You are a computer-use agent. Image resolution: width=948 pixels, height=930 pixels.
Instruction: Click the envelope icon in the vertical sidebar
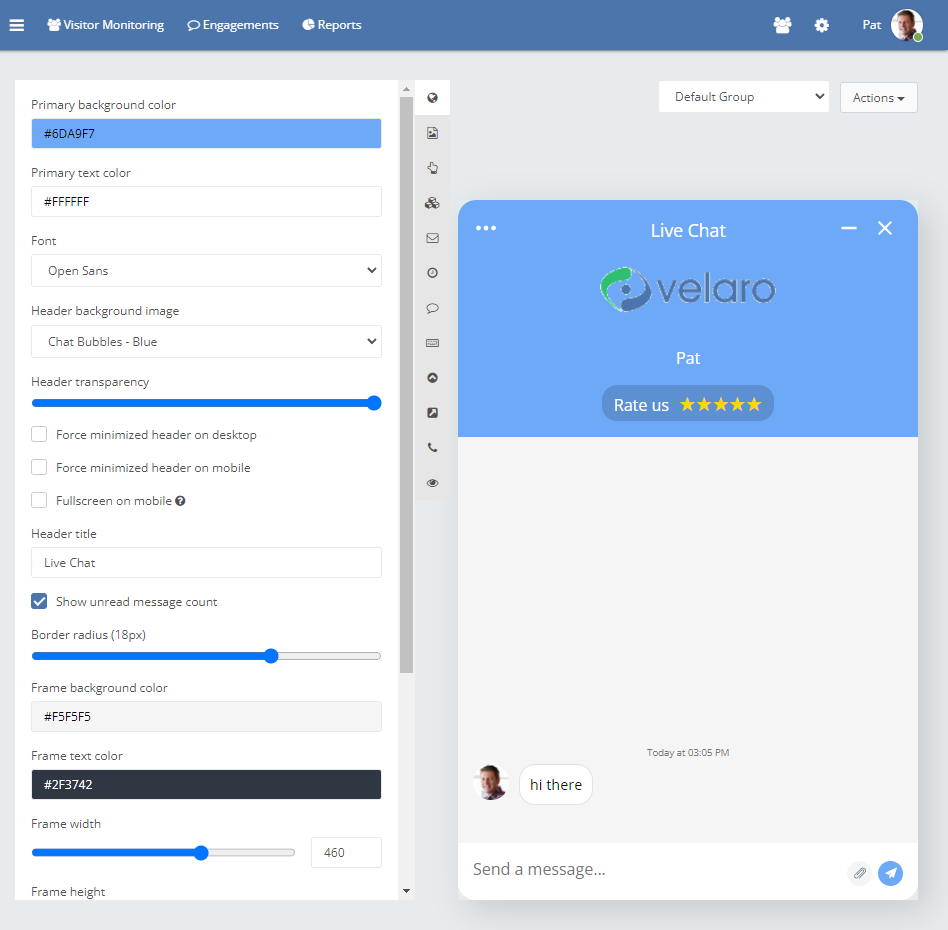(432, 238)
